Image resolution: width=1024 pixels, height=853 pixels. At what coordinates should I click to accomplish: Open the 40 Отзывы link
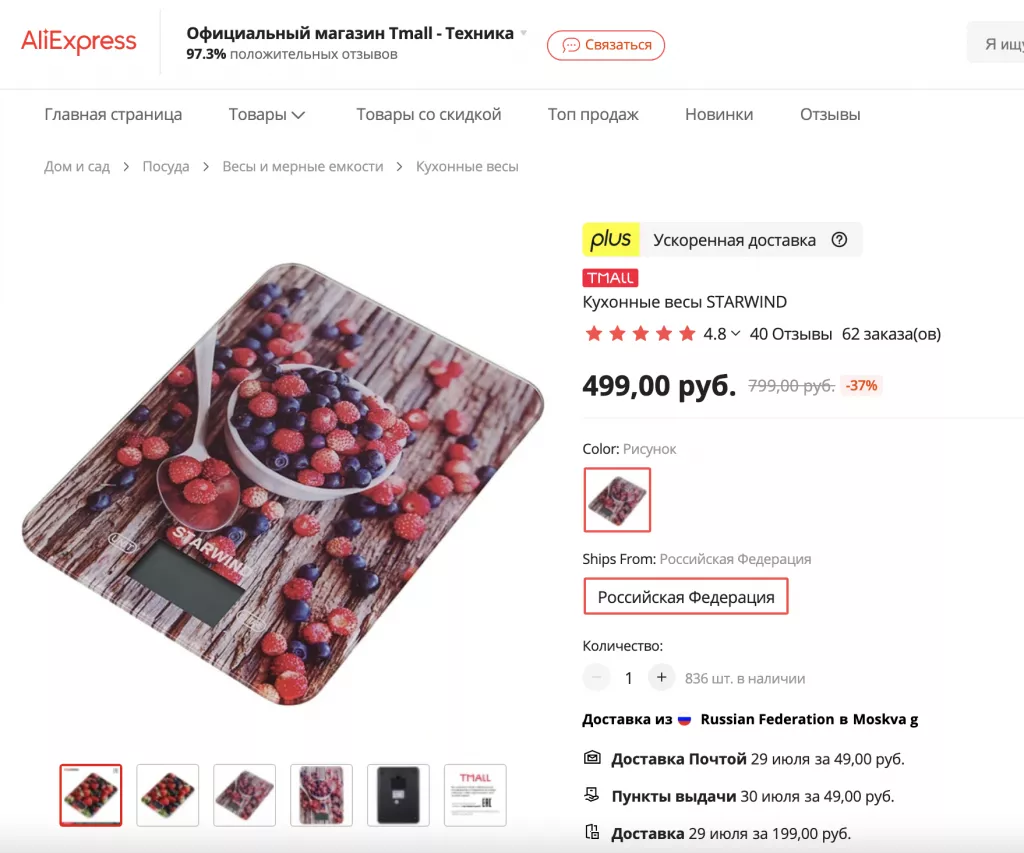(791, 334)
